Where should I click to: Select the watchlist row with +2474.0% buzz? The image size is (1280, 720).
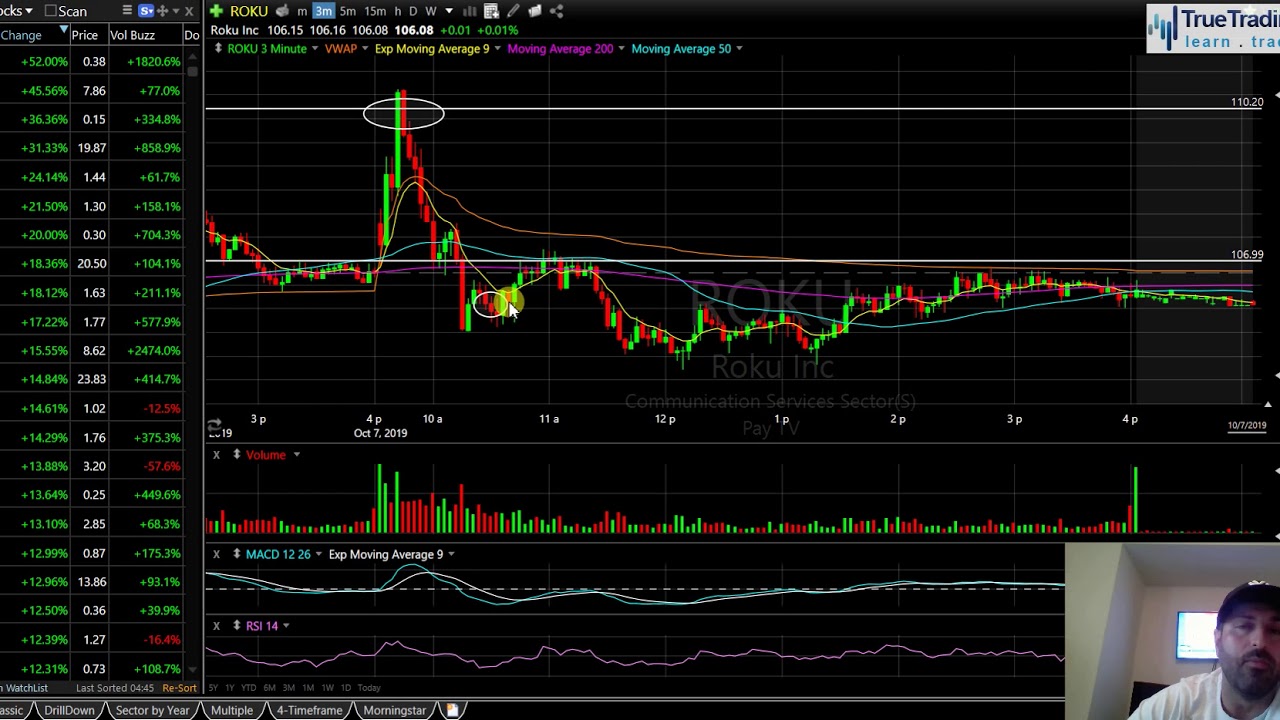tap(92, 351)
